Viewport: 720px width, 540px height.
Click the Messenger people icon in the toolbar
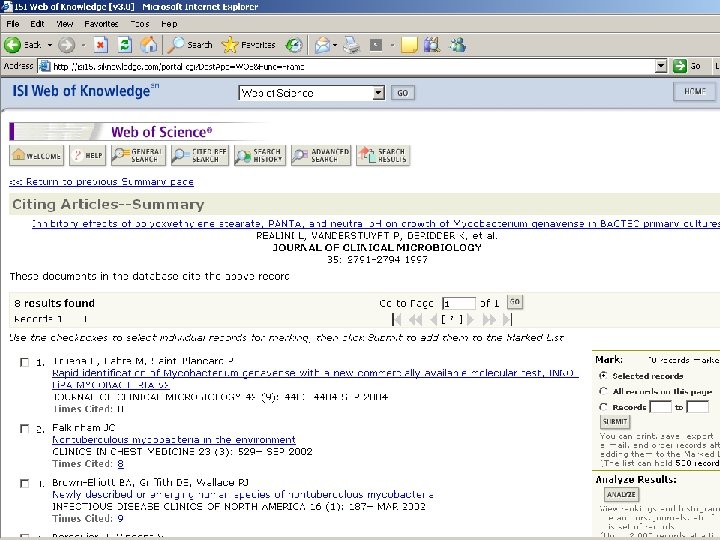click(458, 45)
